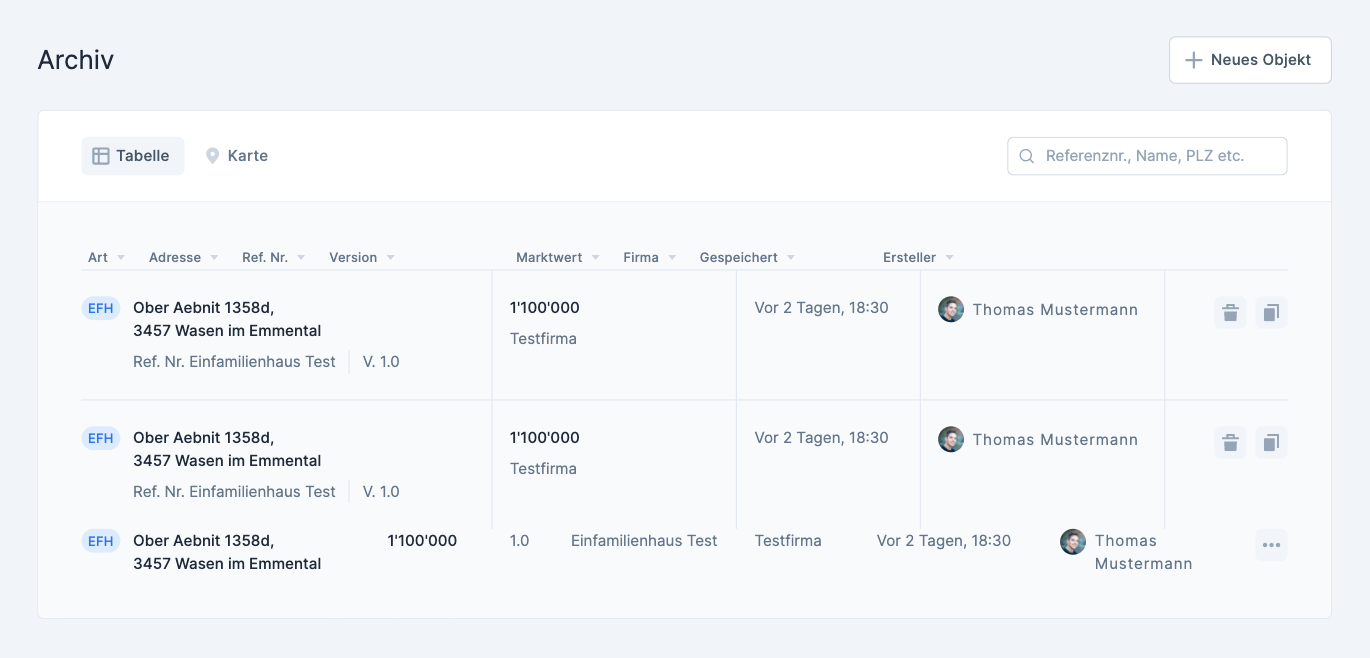The height and width of the screenshot is (658, 1370).
Task: Delete the first archive row via trash icon
Action: tap(1230, 313)
